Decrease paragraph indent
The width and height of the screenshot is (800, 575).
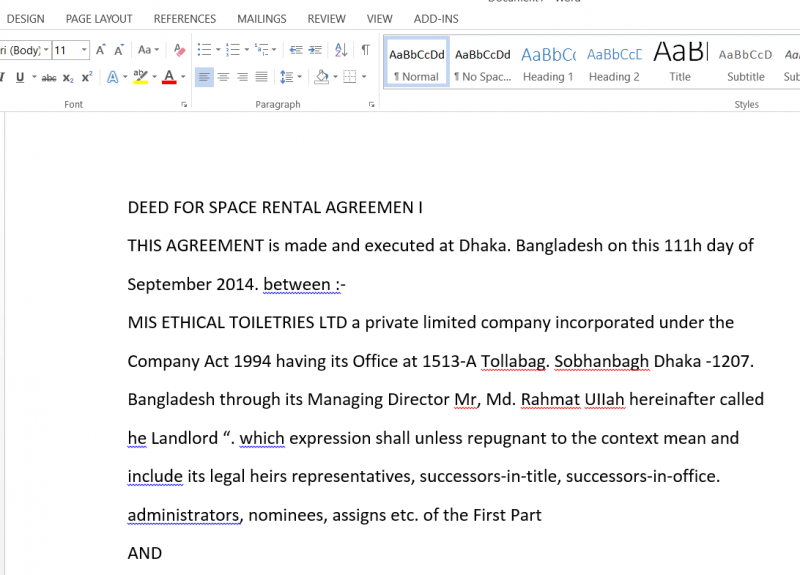point(296,50)
